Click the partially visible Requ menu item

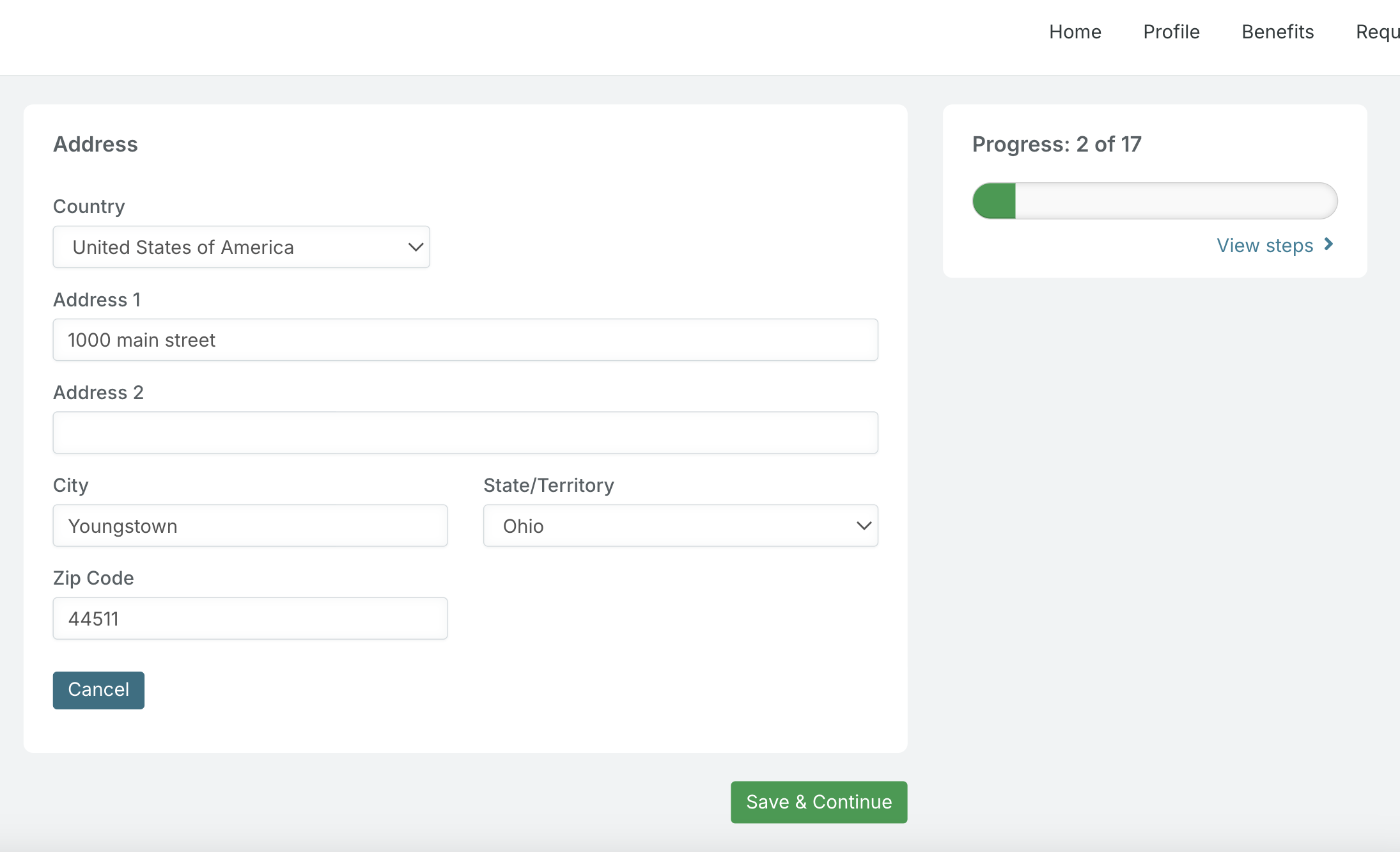click(1377, 32)
